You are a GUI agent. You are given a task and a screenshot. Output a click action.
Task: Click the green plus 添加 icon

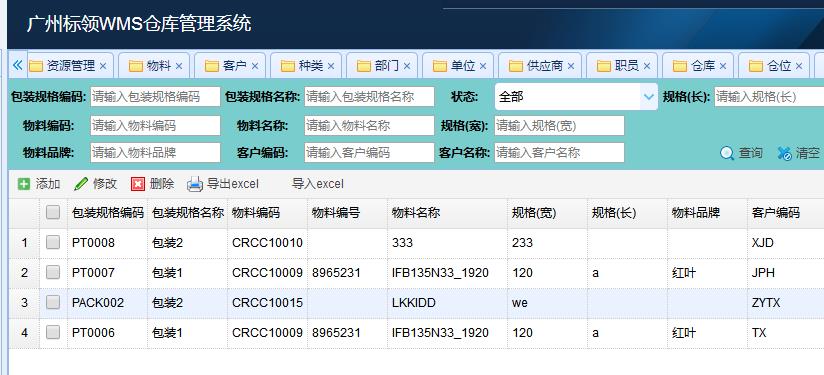(24, 184)
